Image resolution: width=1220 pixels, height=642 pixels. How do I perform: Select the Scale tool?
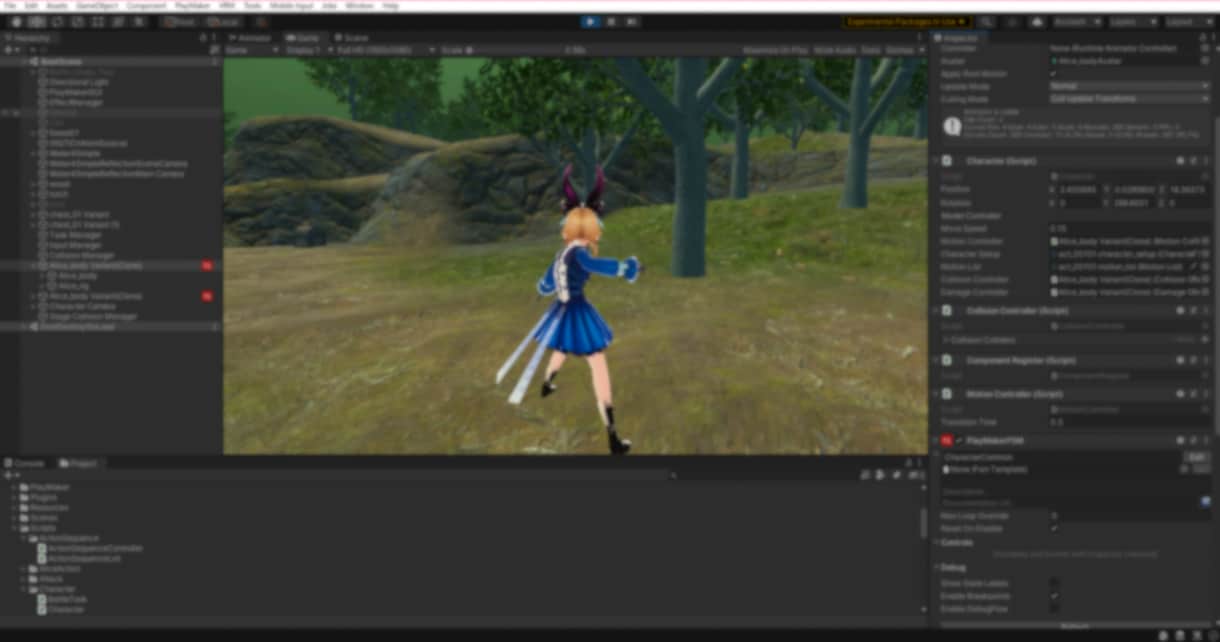76,21
